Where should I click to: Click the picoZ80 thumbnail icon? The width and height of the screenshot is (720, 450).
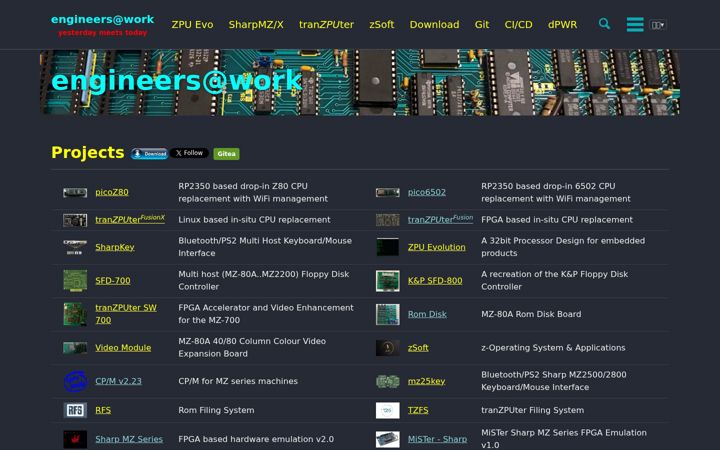tap(75, 192)
